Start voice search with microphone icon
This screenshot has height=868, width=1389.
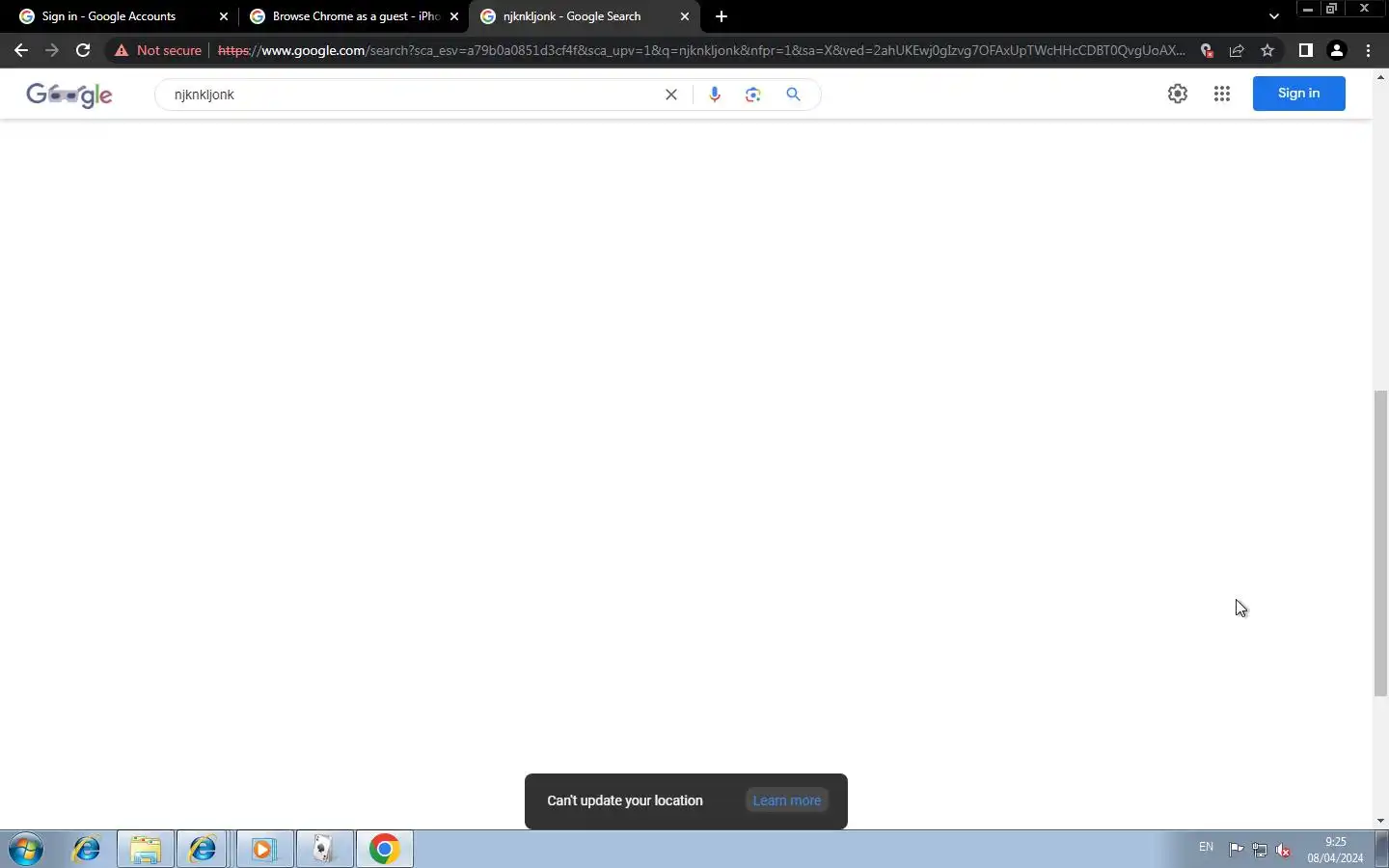[x=715, y=95]
